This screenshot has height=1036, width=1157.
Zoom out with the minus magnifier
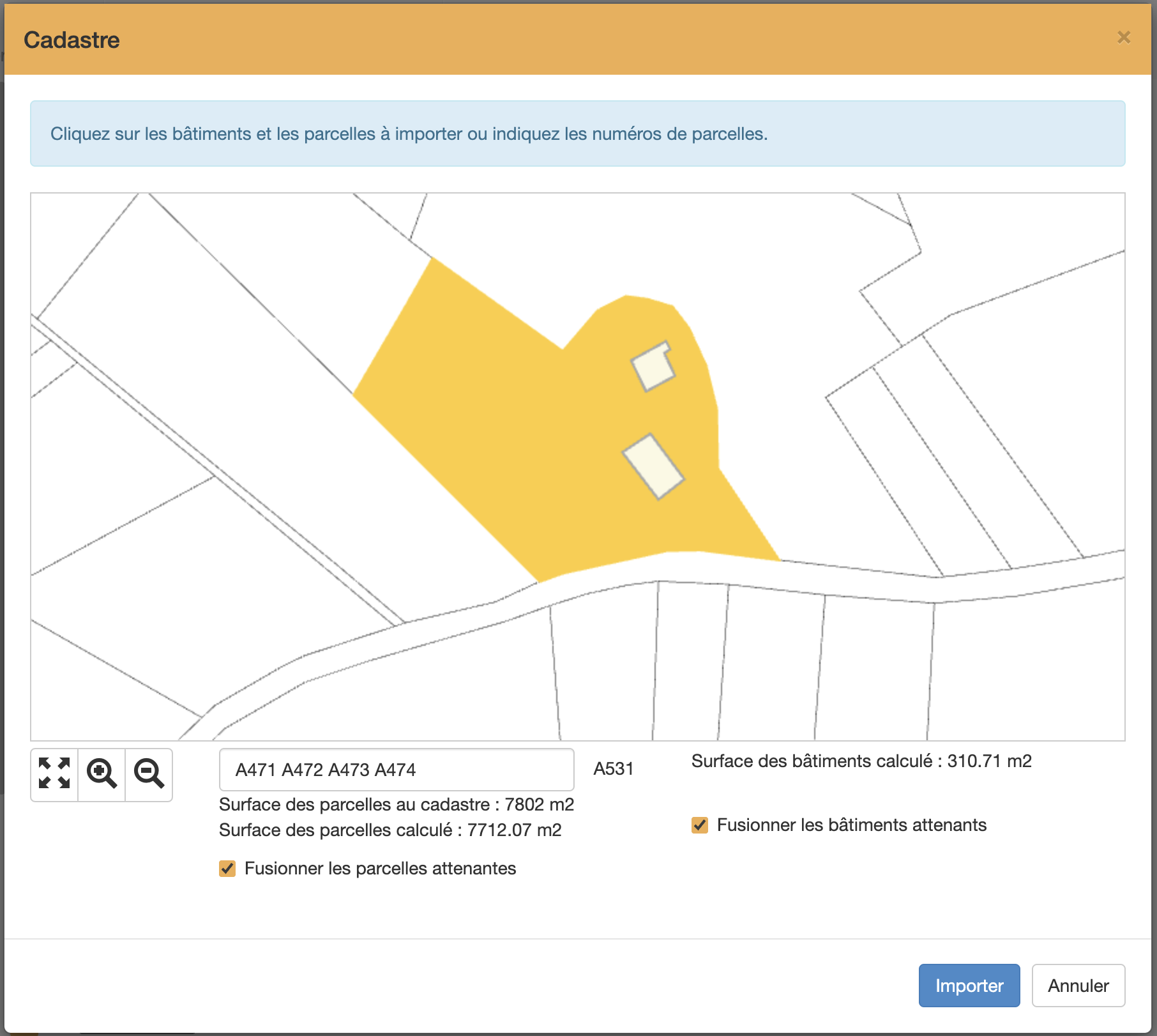[x=149, y=773]
